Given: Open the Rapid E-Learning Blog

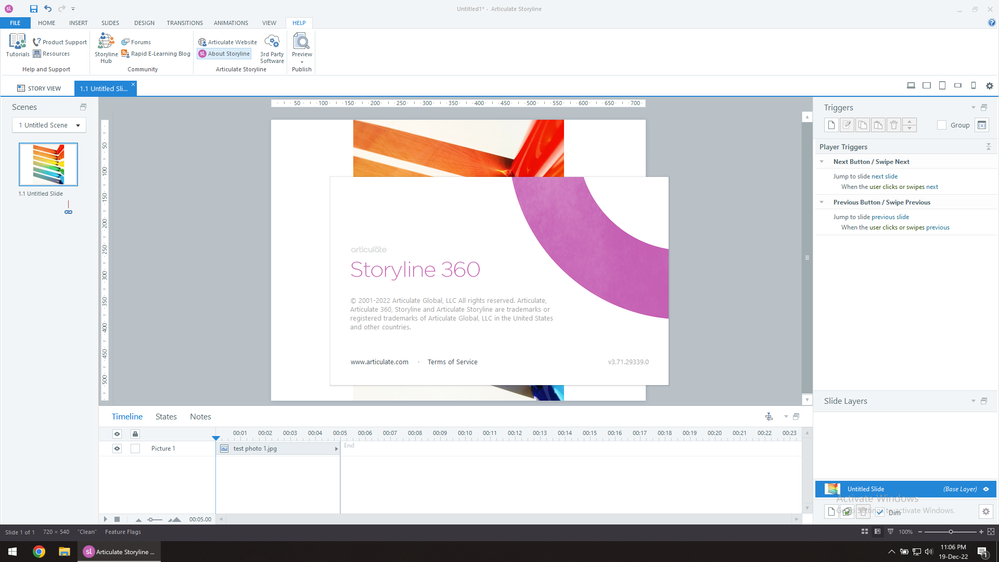Looking at the screenshot, I should (155, 54).
